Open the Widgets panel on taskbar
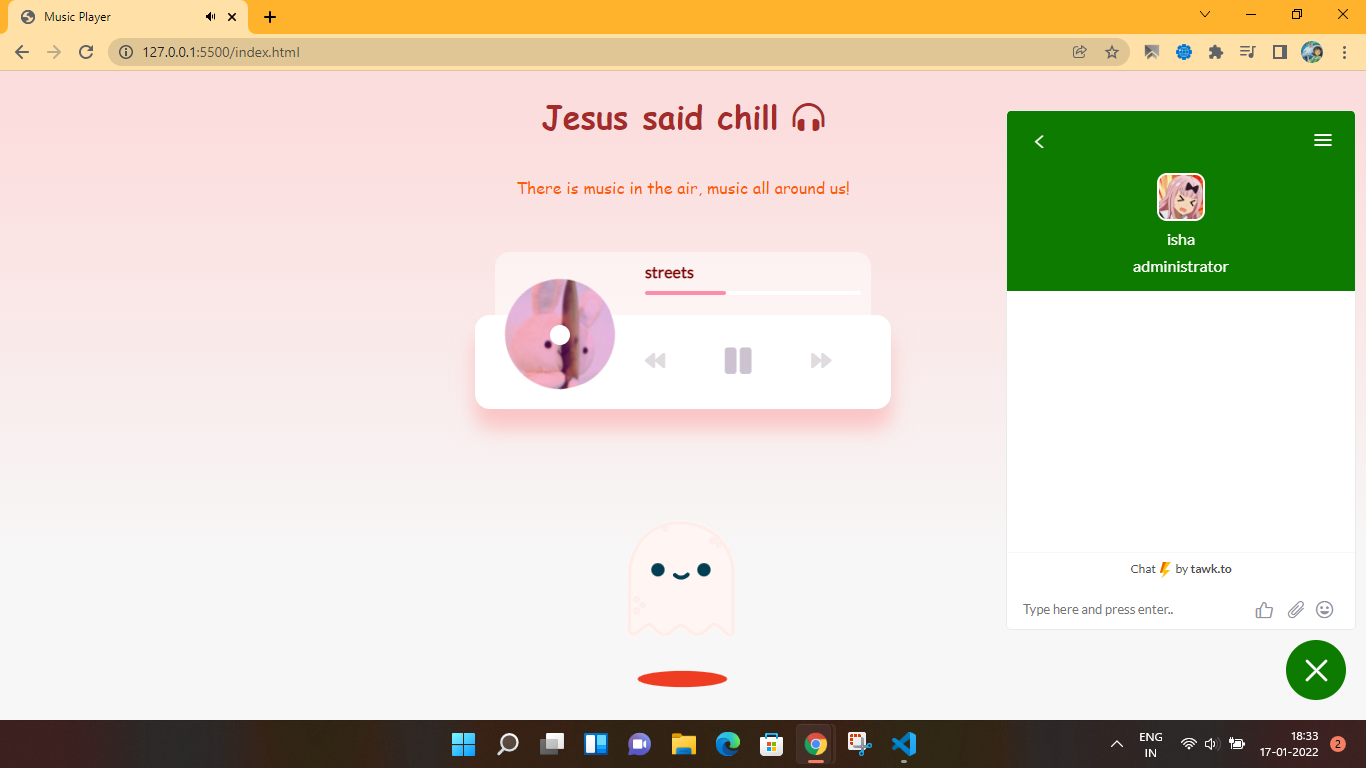 pos(596,744)
